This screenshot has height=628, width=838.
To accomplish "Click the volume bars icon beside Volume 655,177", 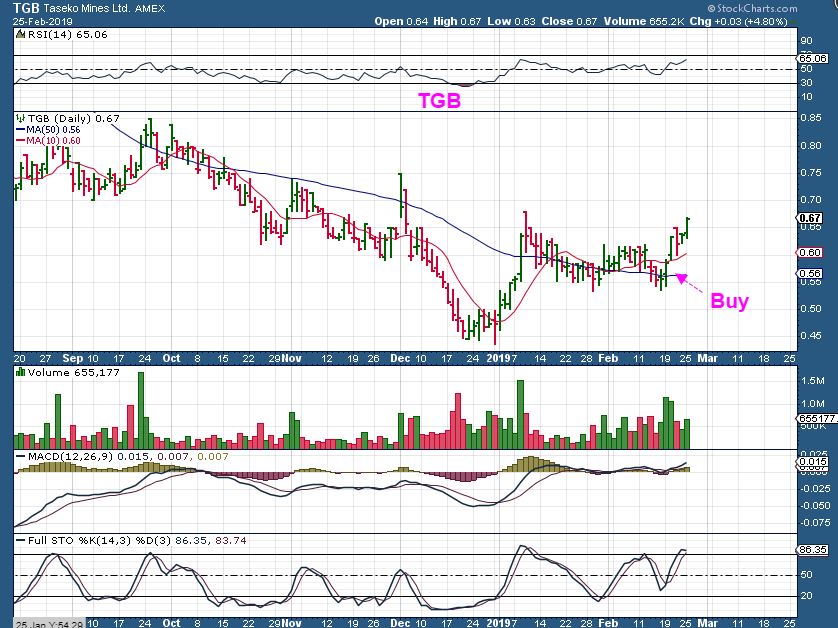I will pyautogui.click(x=20, y=372).
